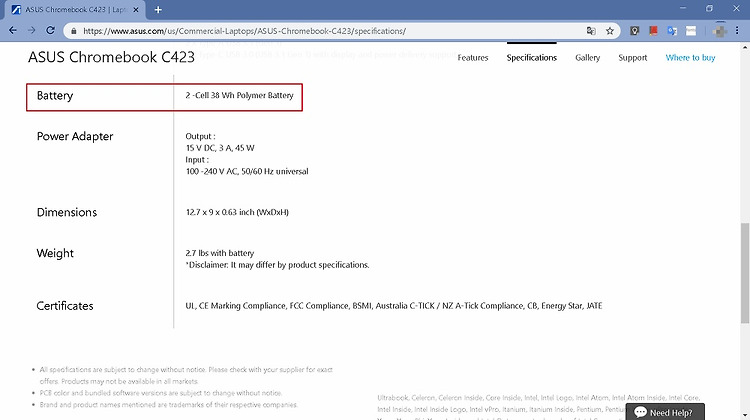Click the 2.7 lbs with battery text
This screenshot has width=750, height=420.
(x=220, y=253)
